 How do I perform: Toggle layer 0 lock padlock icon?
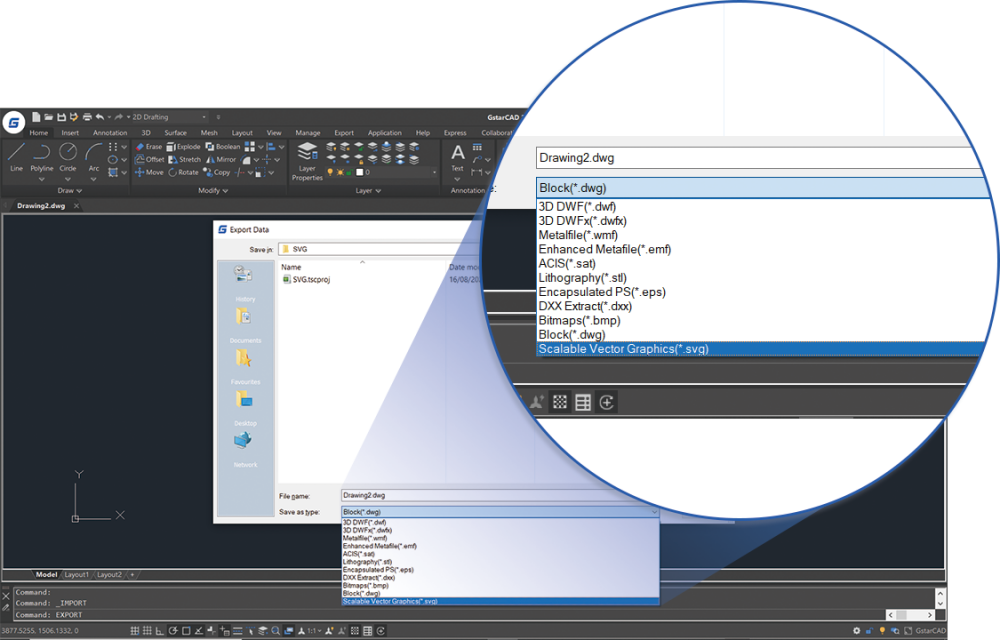click(x=349, y=172)
